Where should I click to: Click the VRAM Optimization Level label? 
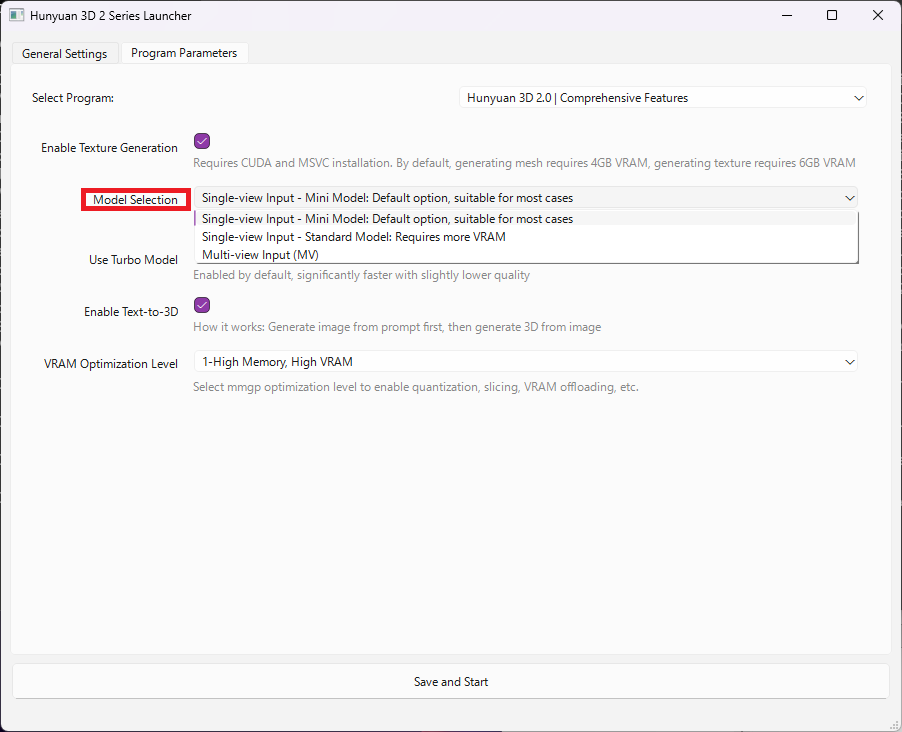tap(111, 364)
